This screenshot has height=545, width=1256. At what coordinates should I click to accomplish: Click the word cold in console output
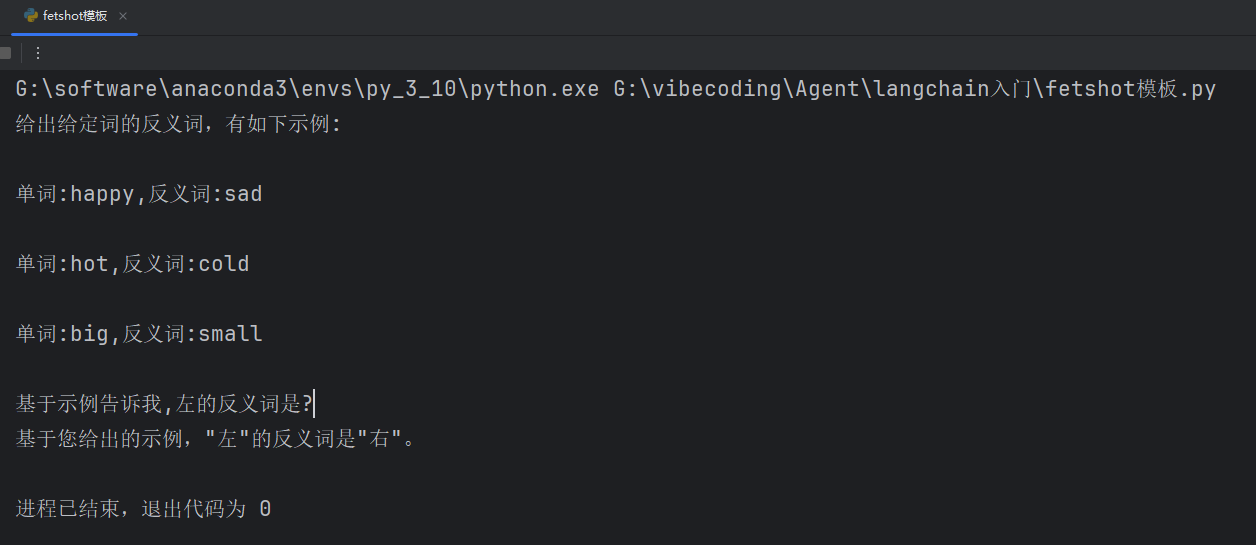[x=224, y=264]
